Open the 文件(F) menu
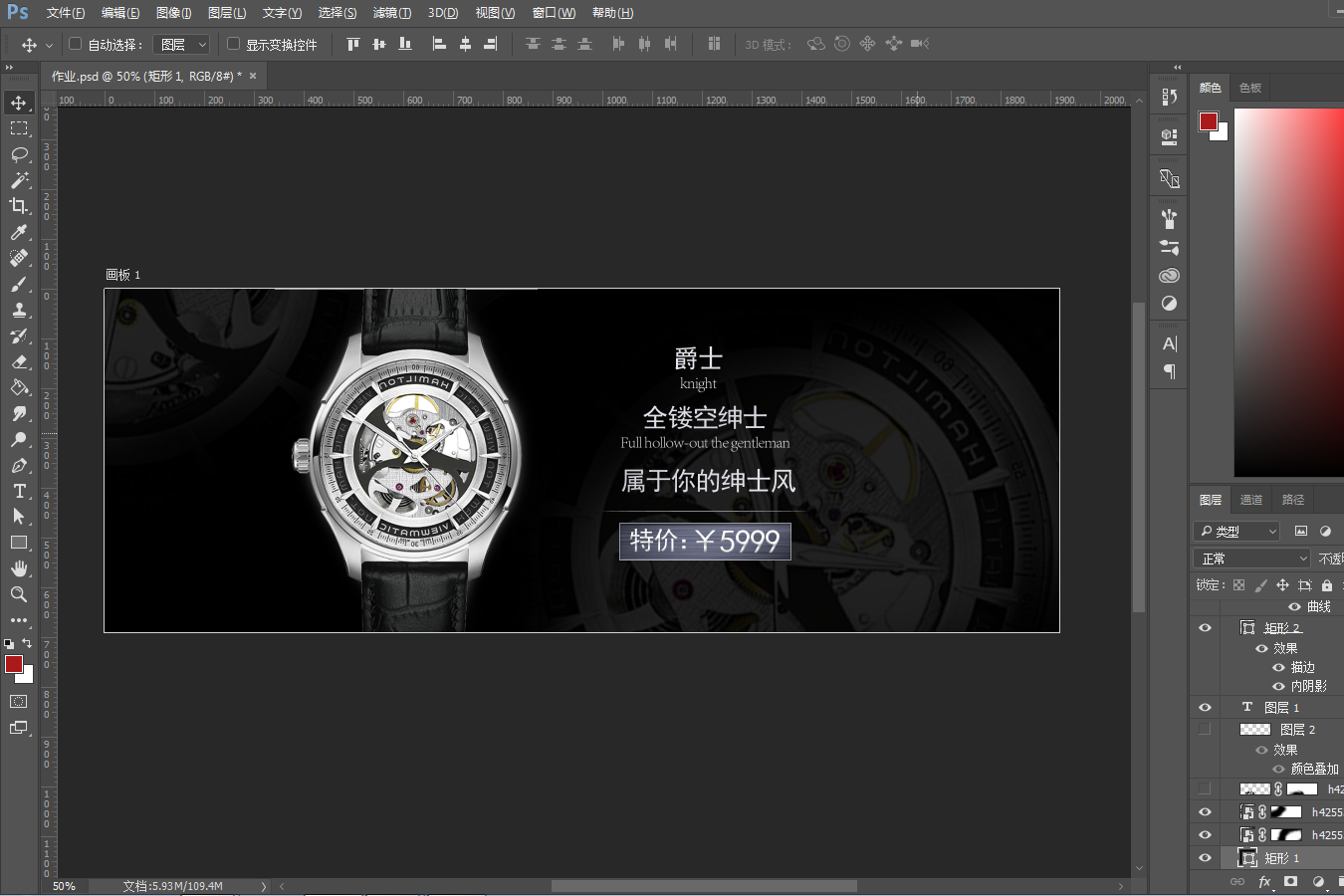 tap(66, 13)
